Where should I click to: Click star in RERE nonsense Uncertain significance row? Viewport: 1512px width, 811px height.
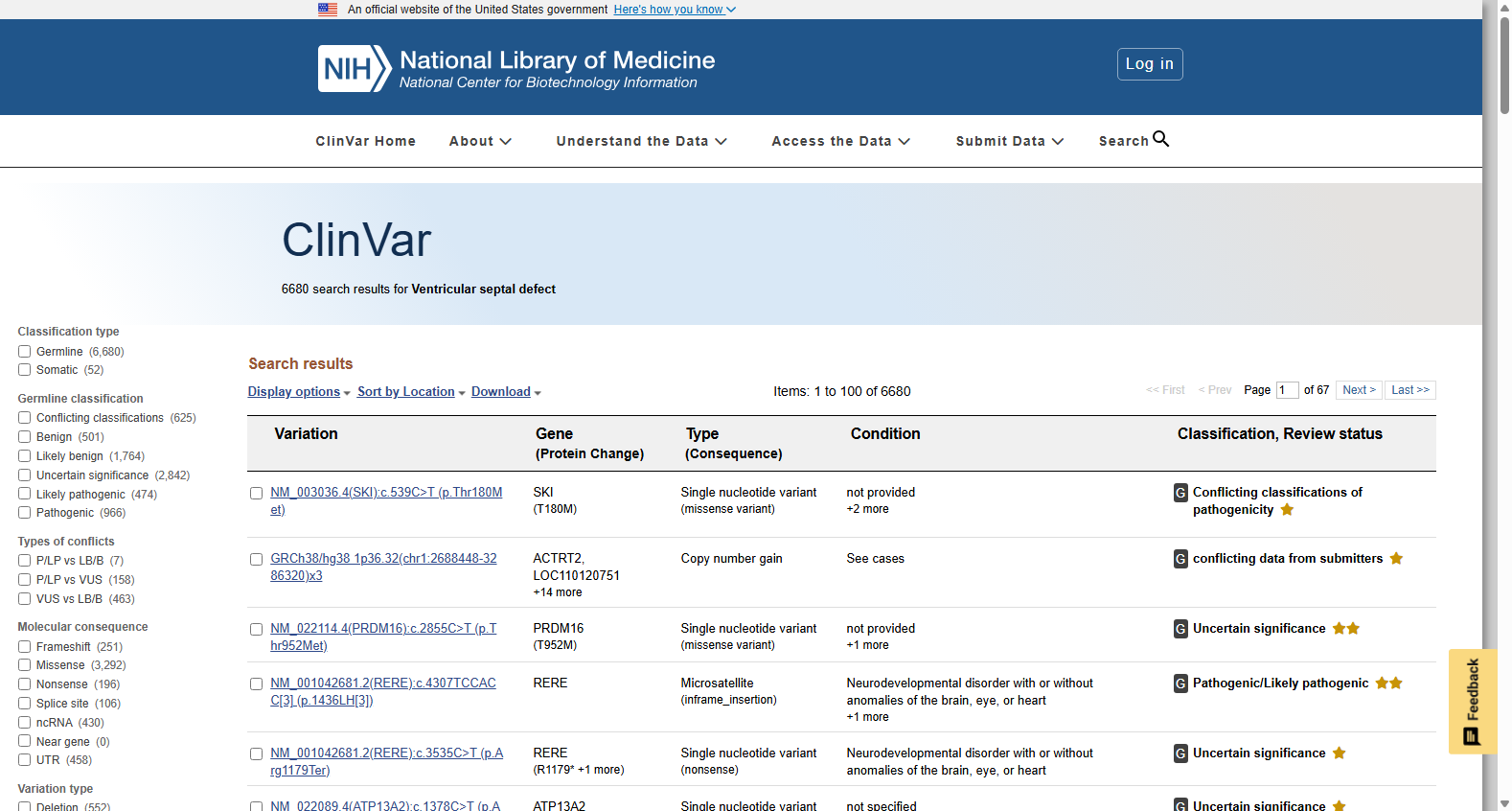1339,753
